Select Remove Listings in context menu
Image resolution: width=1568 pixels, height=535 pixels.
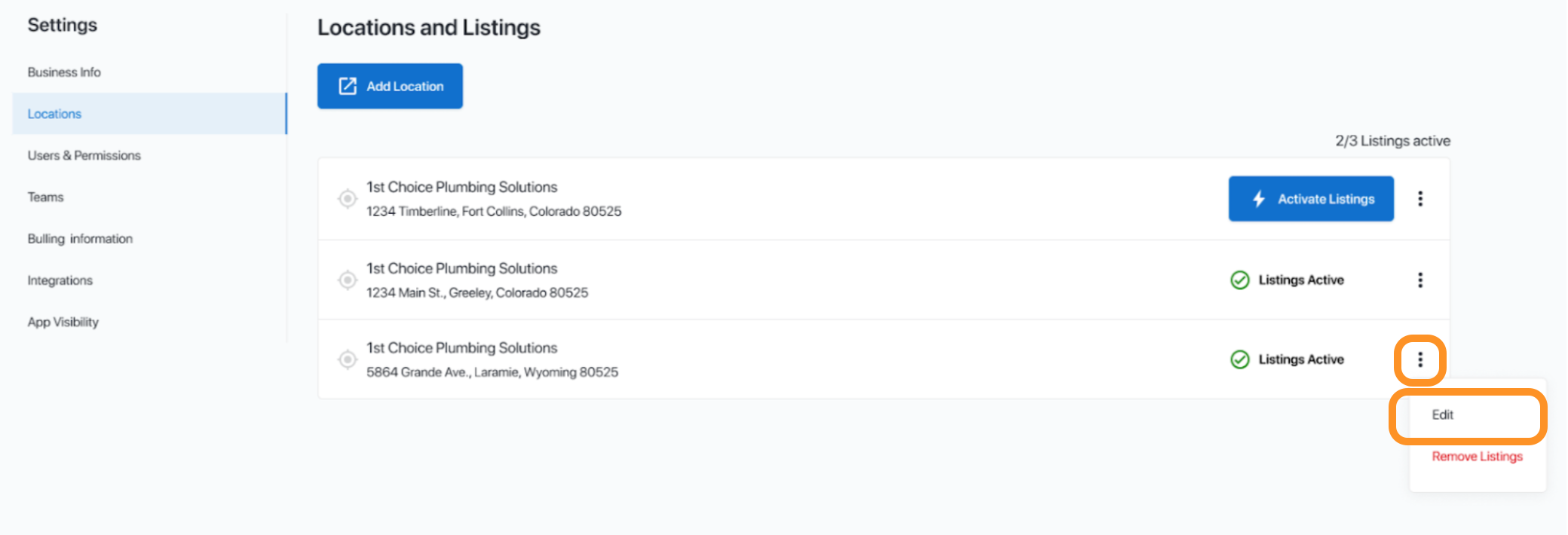pos(1477,457)
